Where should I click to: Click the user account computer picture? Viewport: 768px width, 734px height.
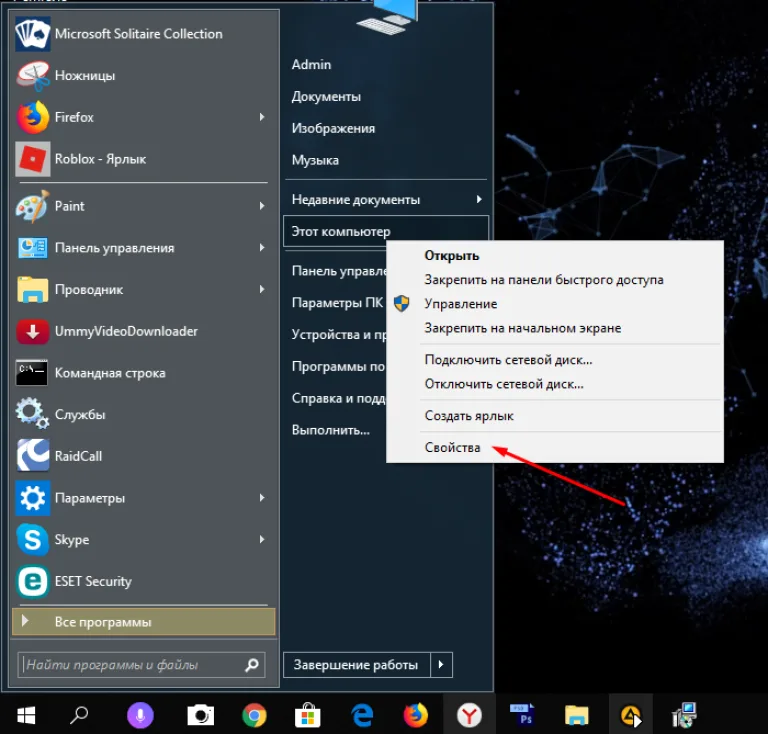(388, 17)
